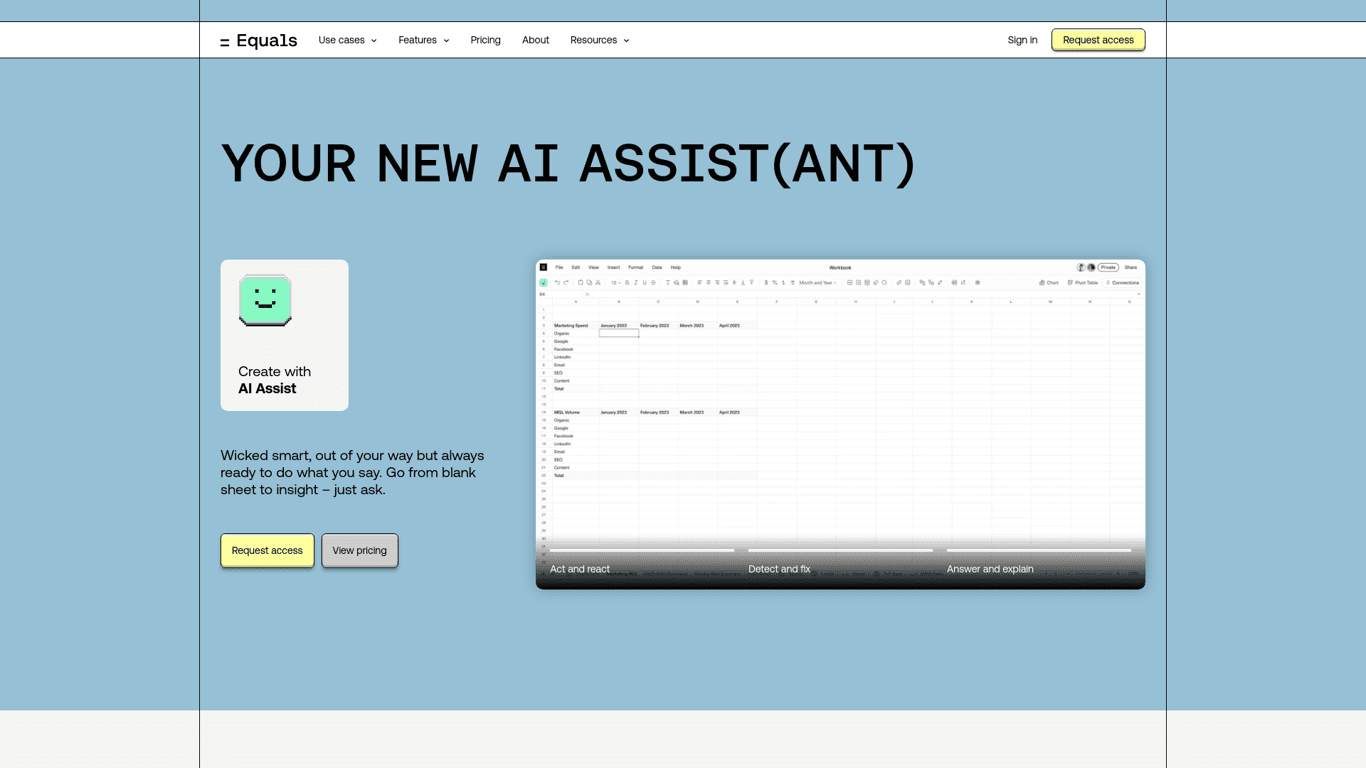The width and height of the screenshot is (1366, 768).
Task: Click the header Request access button
Action: [1098, 40]
